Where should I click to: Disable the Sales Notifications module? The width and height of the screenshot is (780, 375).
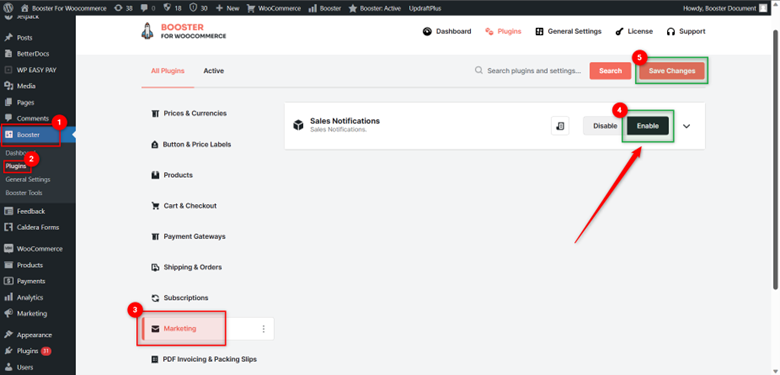coord(605,126)
